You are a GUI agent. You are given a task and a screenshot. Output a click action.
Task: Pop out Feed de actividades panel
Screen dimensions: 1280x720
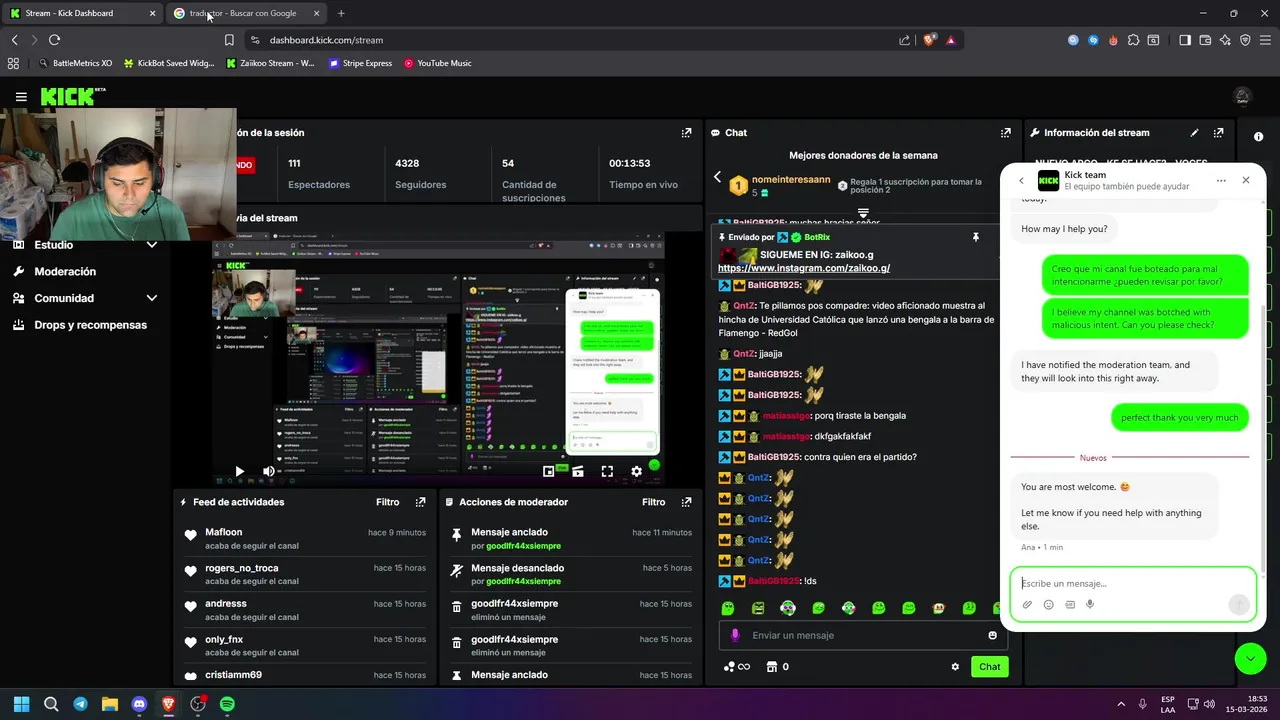[x=420, y=502]
